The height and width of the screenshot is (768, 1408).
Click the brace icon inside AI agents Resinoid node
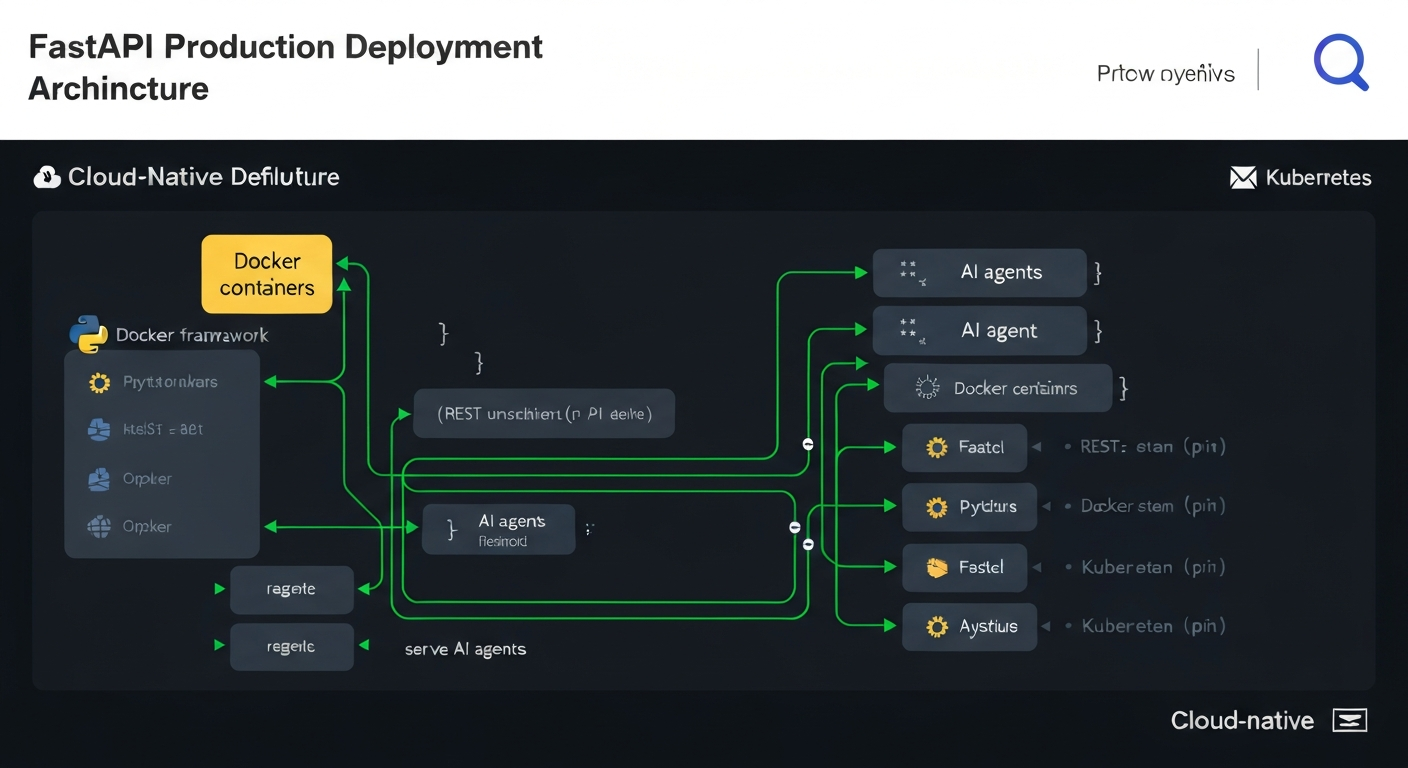(x=451, y=528)
